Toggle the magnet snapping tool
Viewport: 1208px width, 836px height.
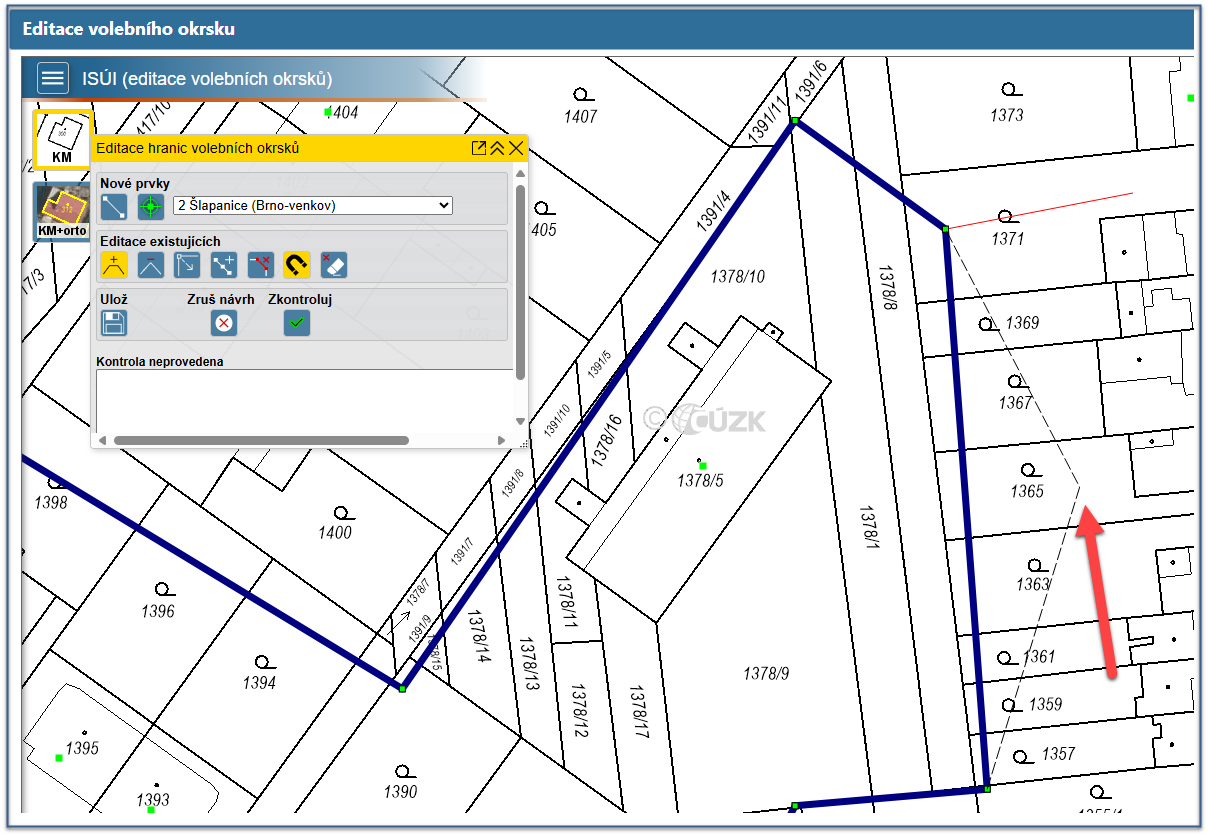[297, 265]
